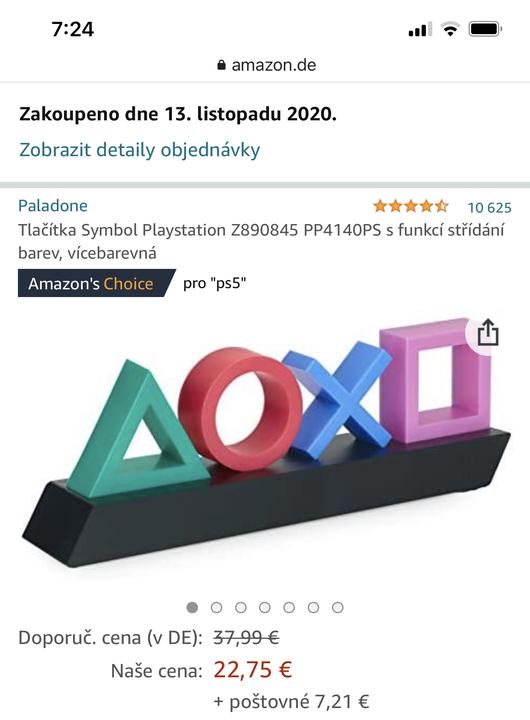Tap the Wi-Fi status icon

click(450, 29)
